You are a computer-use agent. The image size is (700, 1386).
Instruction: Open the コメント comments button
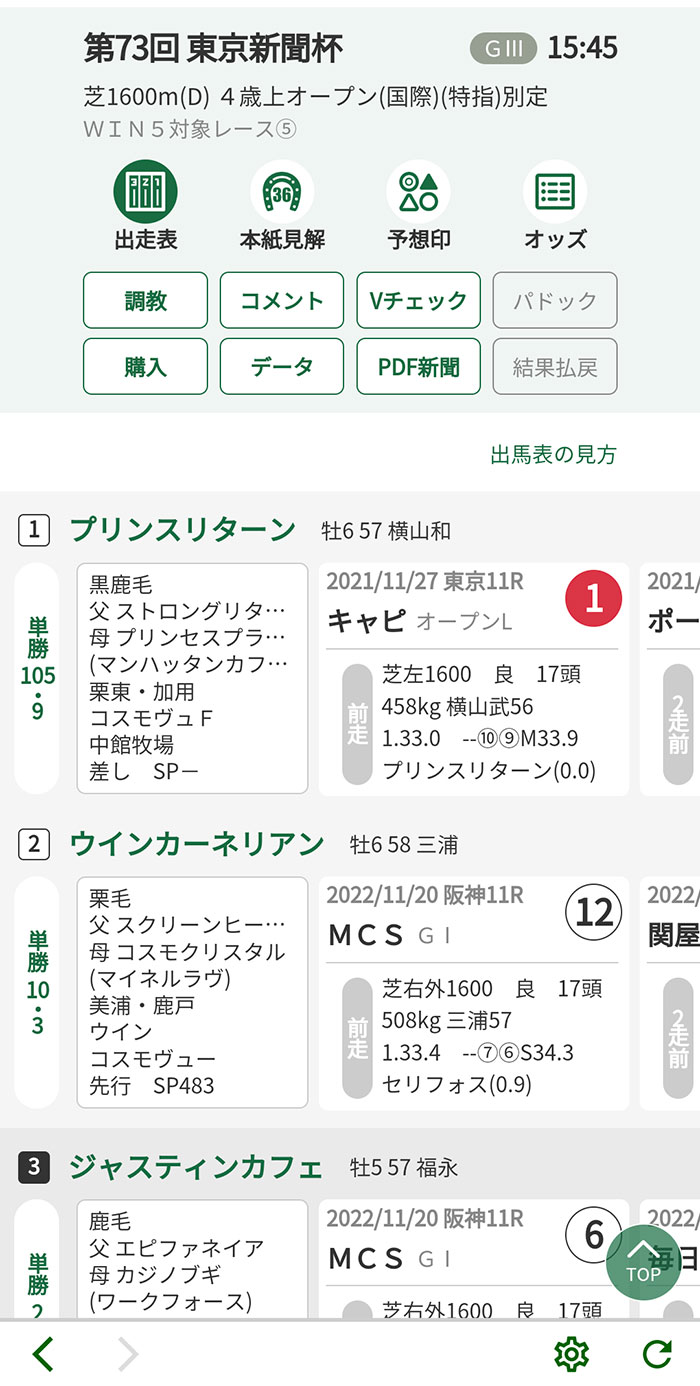(x=282, y=301)
